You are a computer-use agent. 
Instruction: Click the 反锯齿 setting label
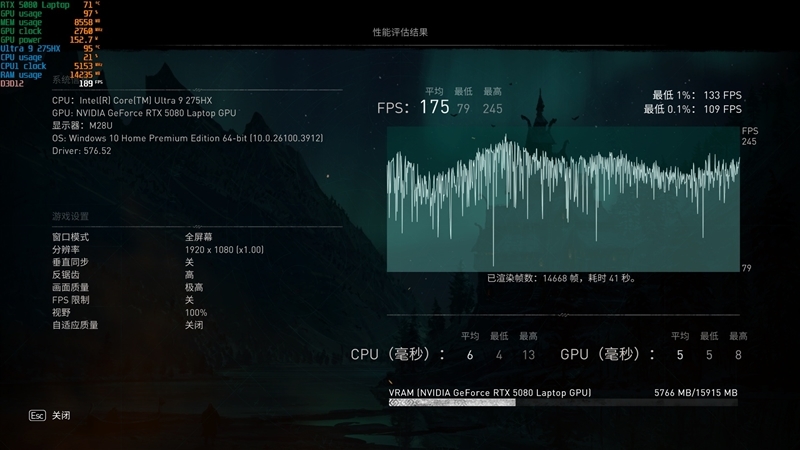point(66,275)
